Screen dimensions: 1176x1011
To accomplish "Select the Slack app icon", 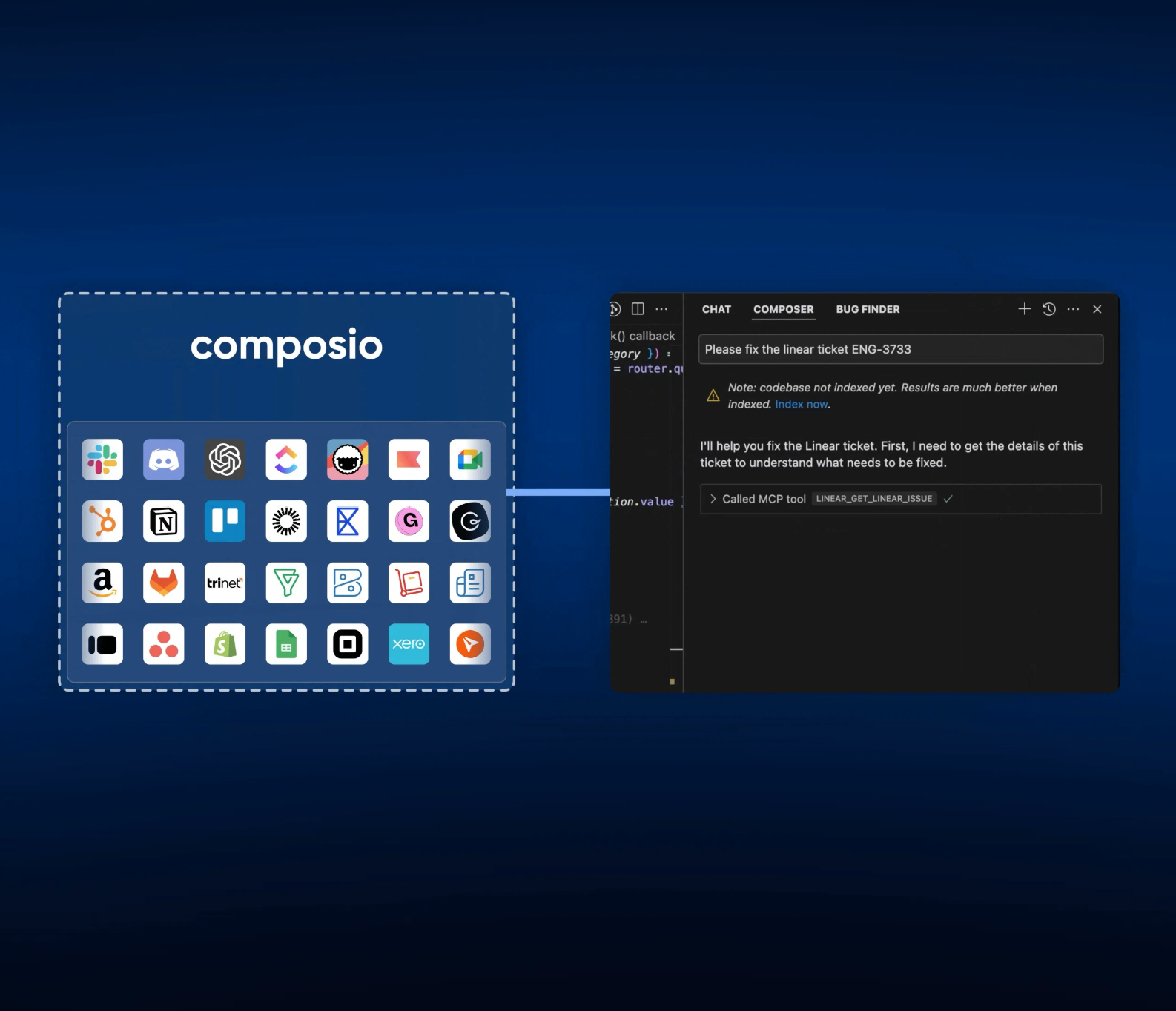I will pyautogui.click(x=102, y=460).
